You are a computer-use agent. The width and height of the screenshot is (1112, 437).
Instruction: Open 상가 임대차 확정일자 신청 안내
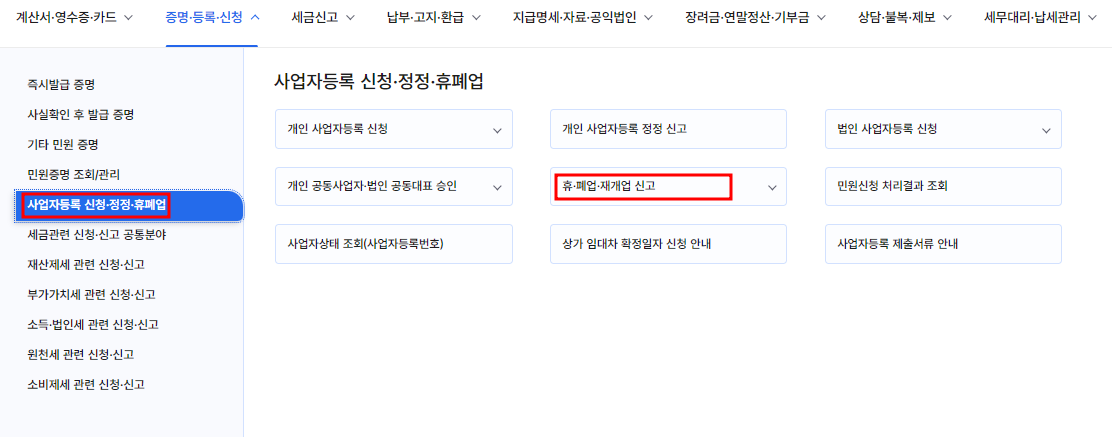pos(669,244)
